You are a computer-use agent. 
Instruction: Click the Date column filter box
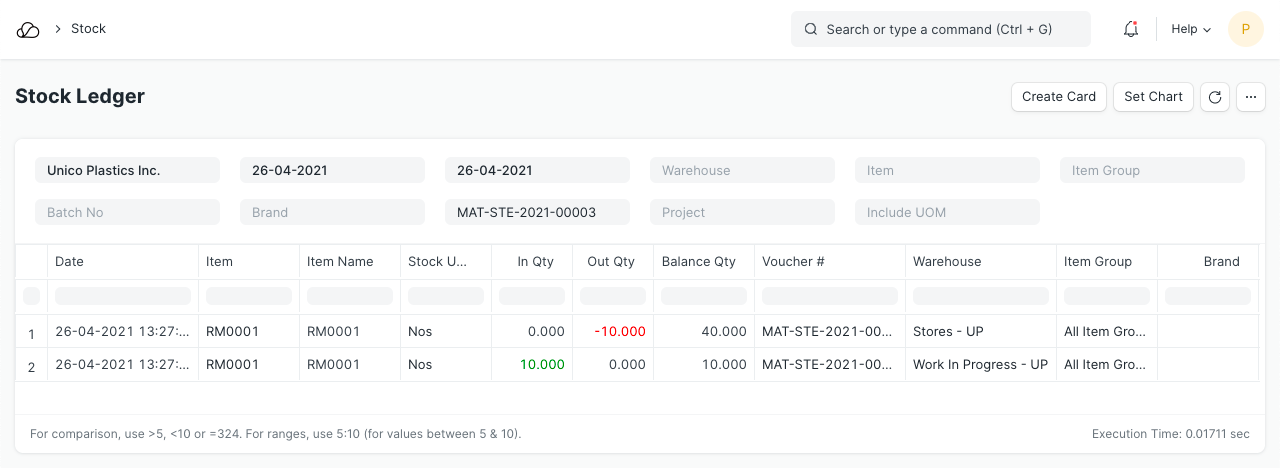[x=122, y=296]
